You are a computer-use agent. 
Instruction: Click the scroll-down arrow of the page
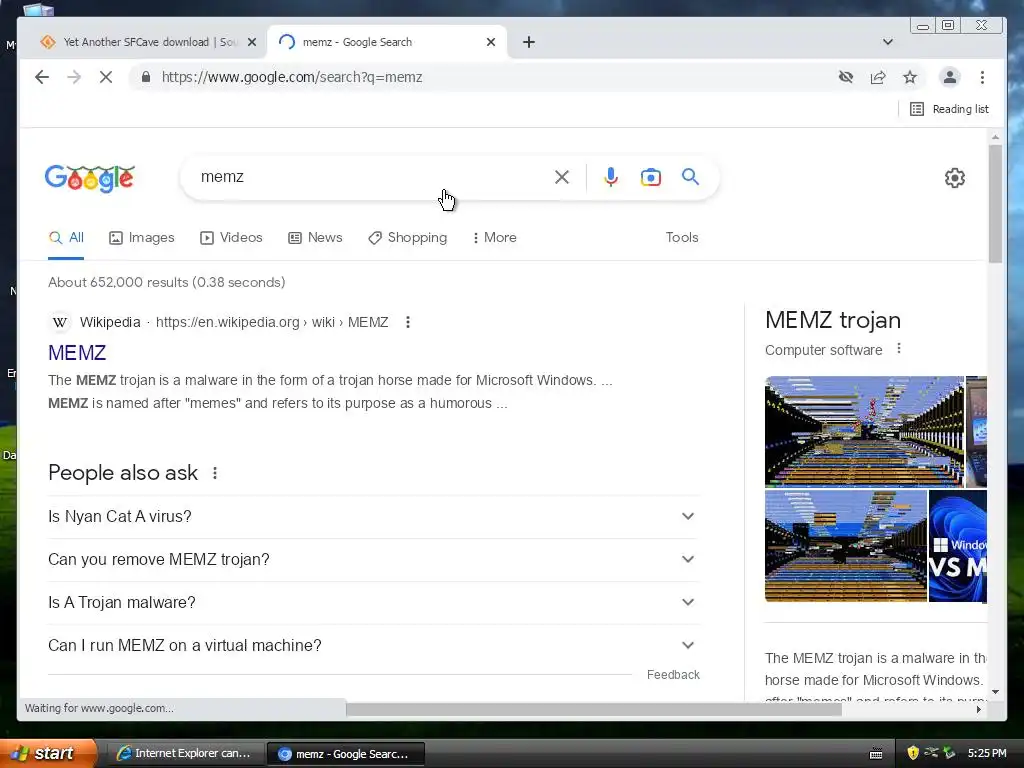995,692
